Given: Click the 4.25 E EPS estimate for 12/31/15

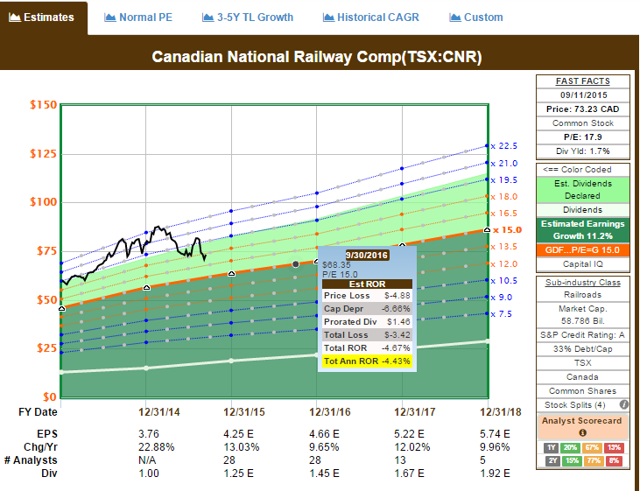Looking at the screenshot, I should (x=238, y=434).
